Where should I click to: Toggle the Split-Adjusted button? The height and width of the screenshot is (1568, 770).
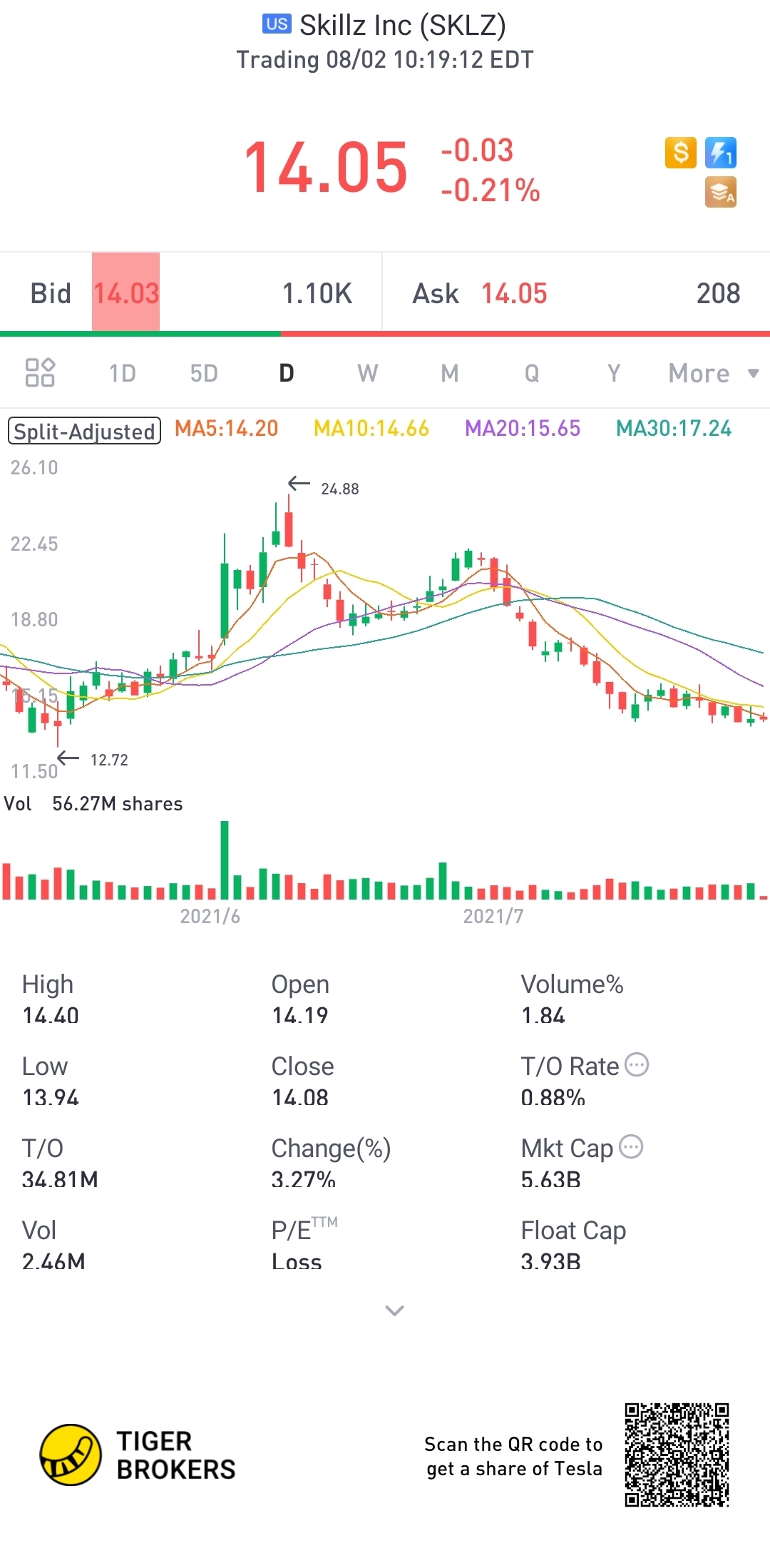click(84, 431)
